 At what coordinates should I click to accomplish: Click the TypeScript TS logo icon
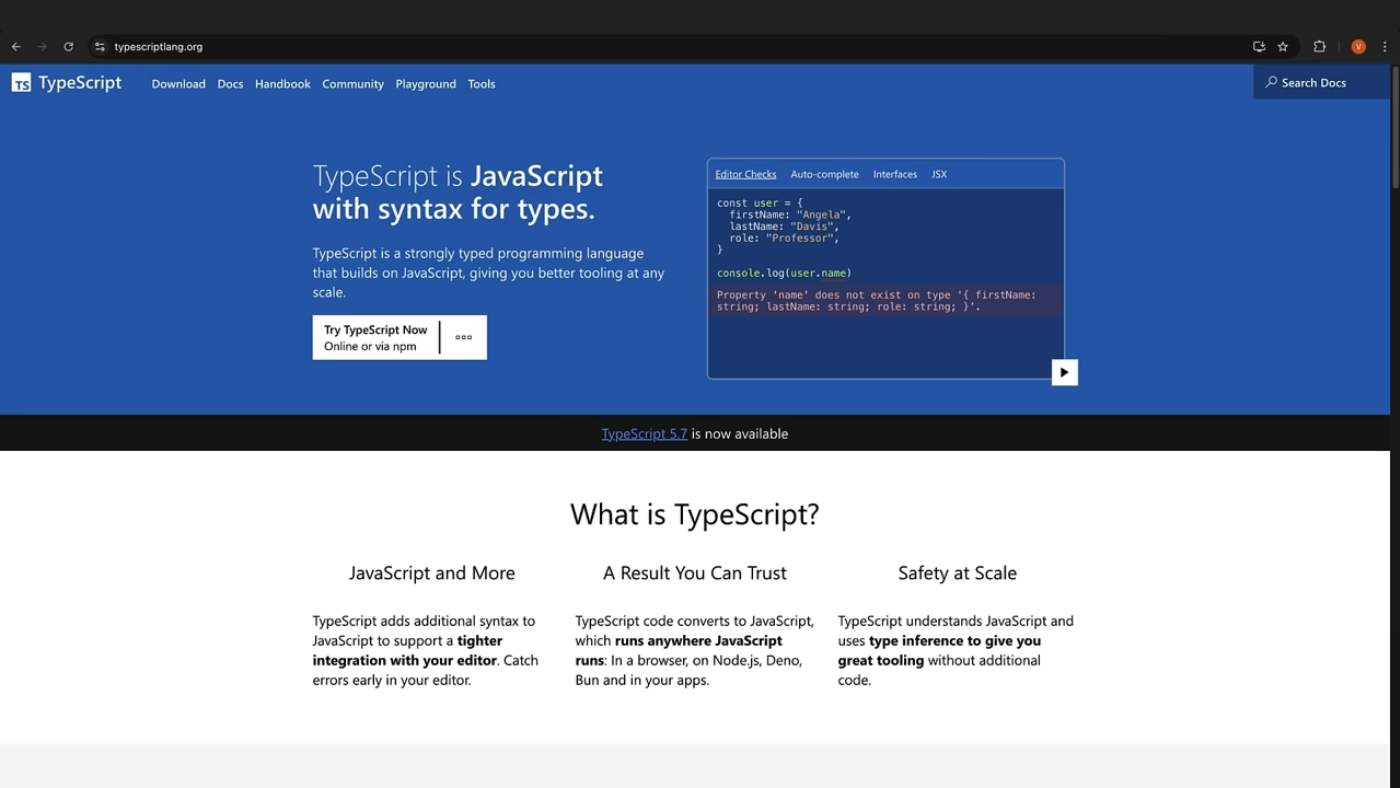coord(21,83)
